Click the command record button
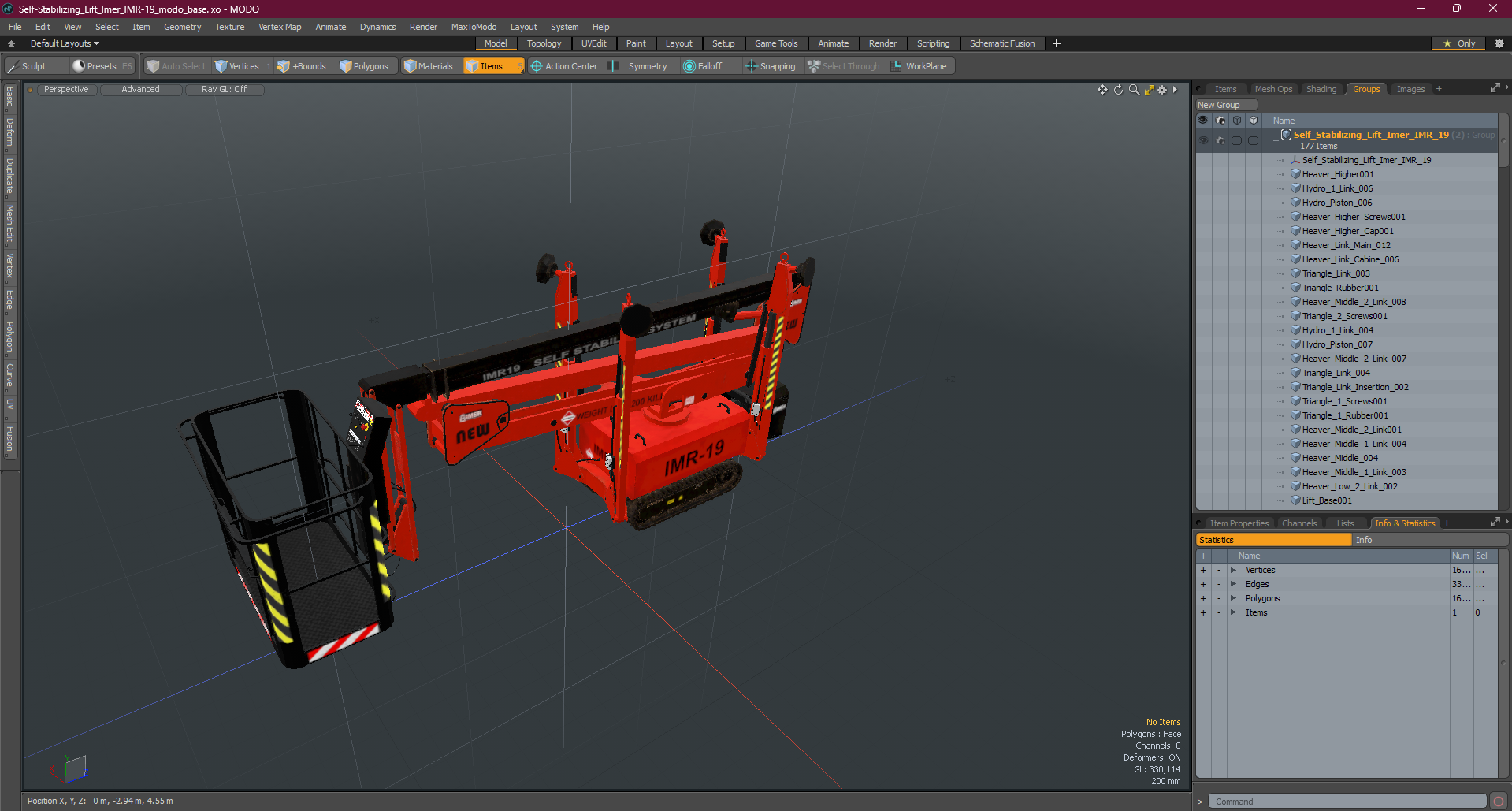Screen dimensions: 1512x811 [x=1499, y=802]
